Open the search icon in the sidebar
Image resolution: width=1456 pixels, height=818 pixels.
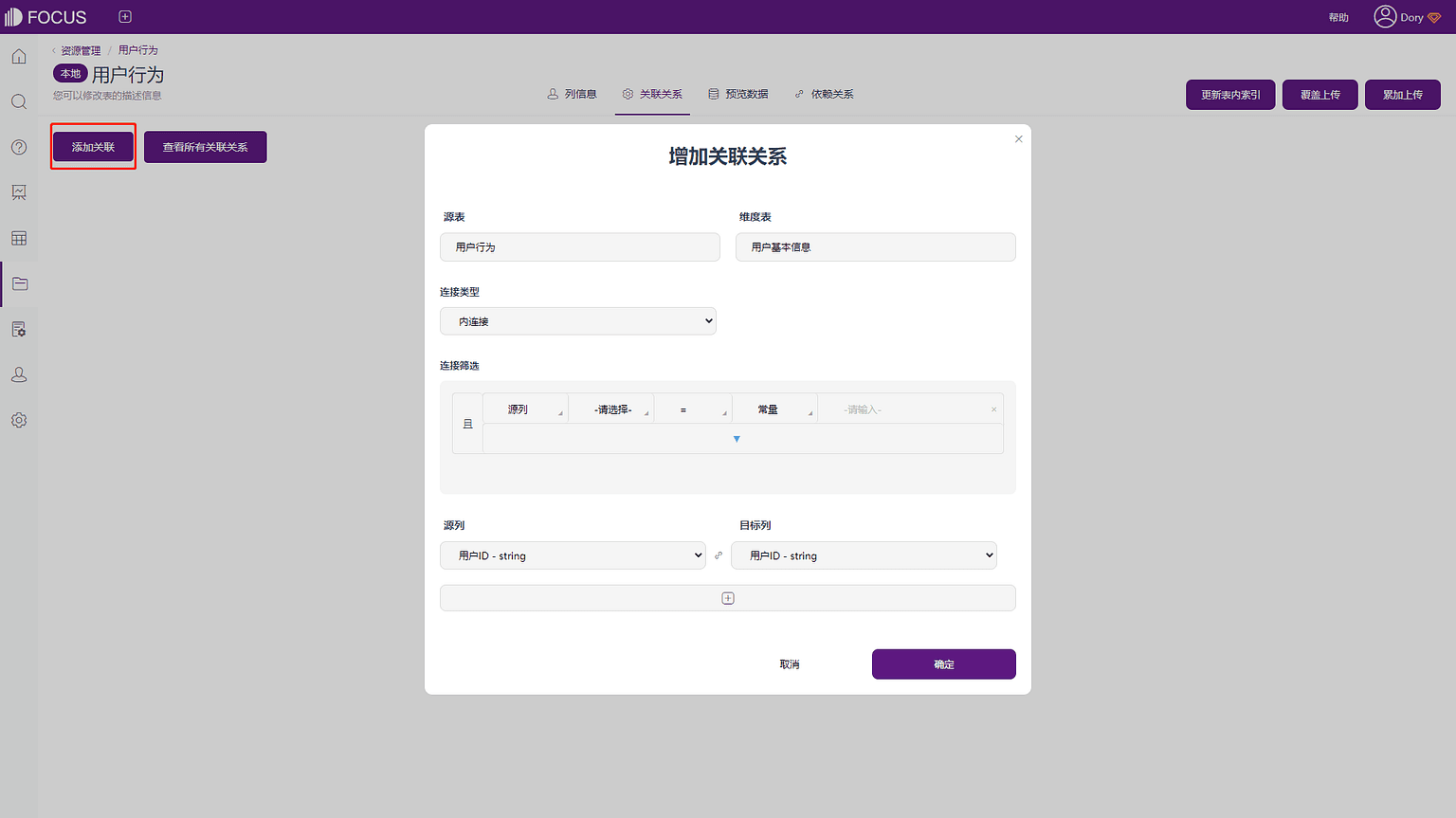click(19, 101)
